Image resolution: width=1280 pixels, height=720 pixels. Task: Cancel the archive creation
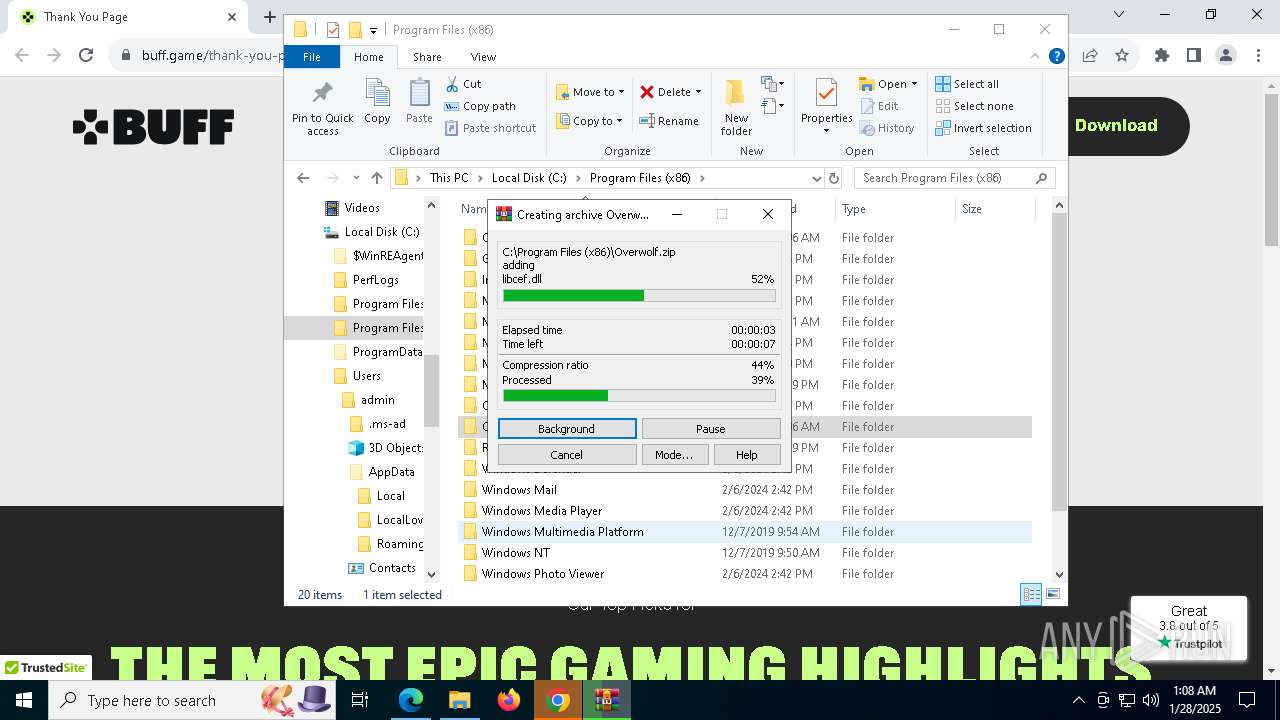(x=567, y=455)
